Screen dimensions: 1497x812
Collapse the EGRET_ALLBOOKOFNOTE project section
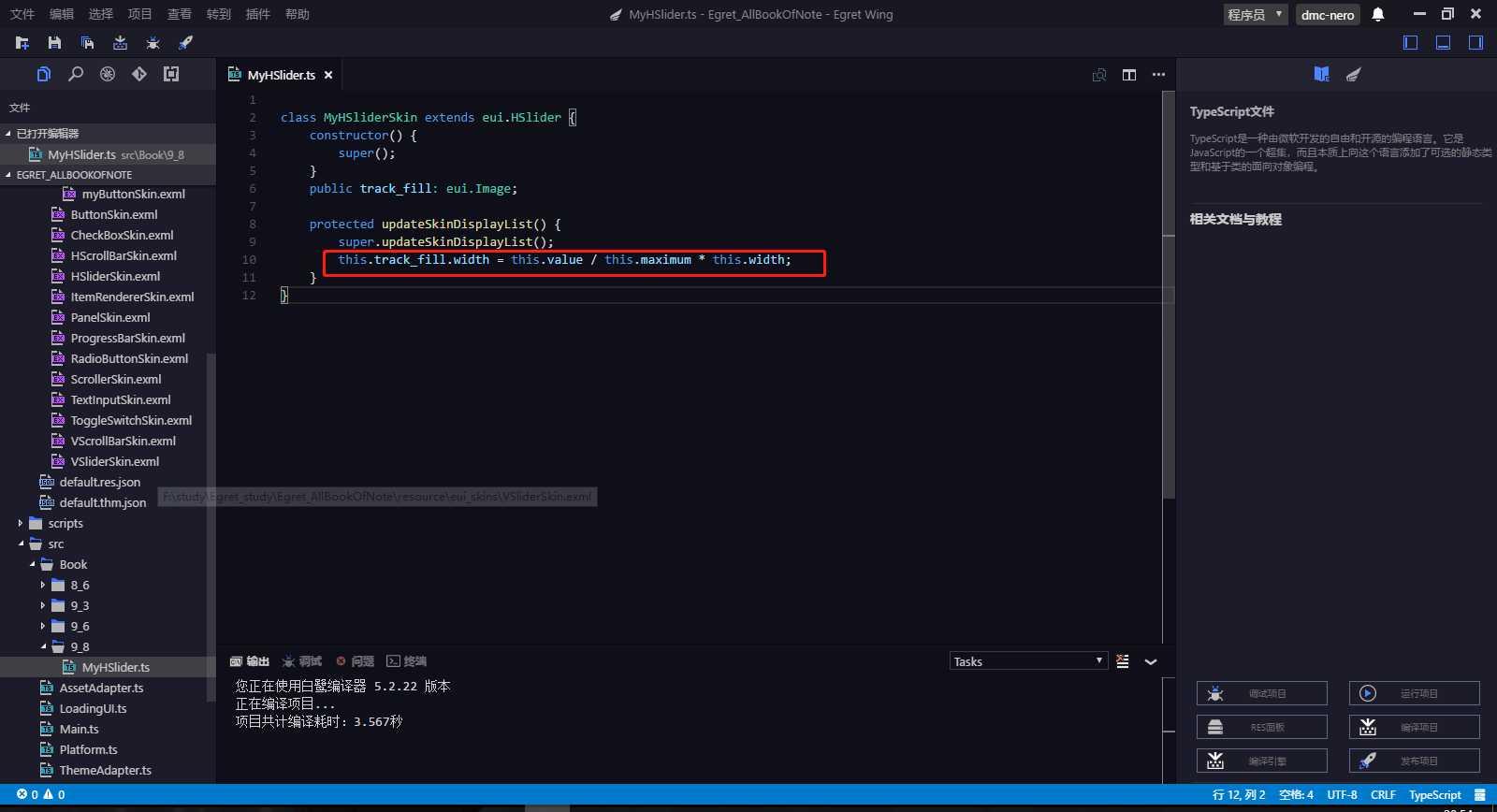tap(108, 175)
